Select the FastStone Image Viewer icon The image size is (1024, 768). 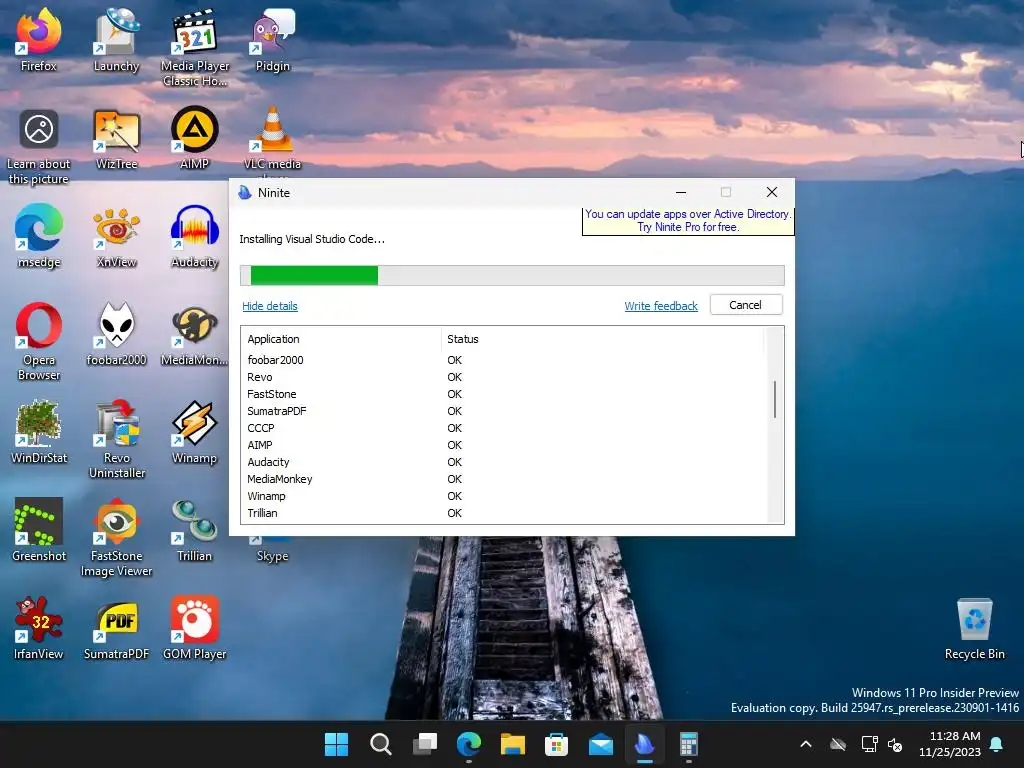point(116,537)
